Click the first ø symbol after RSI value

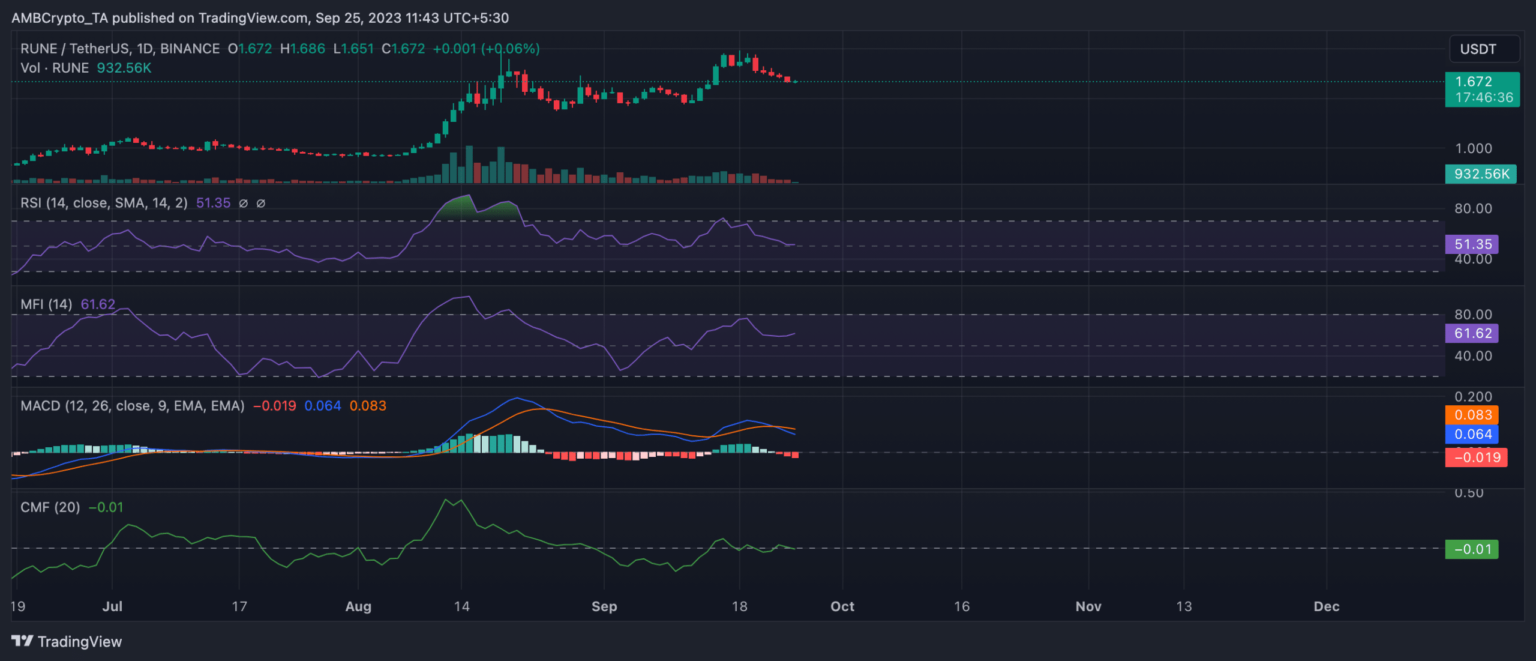245,203
